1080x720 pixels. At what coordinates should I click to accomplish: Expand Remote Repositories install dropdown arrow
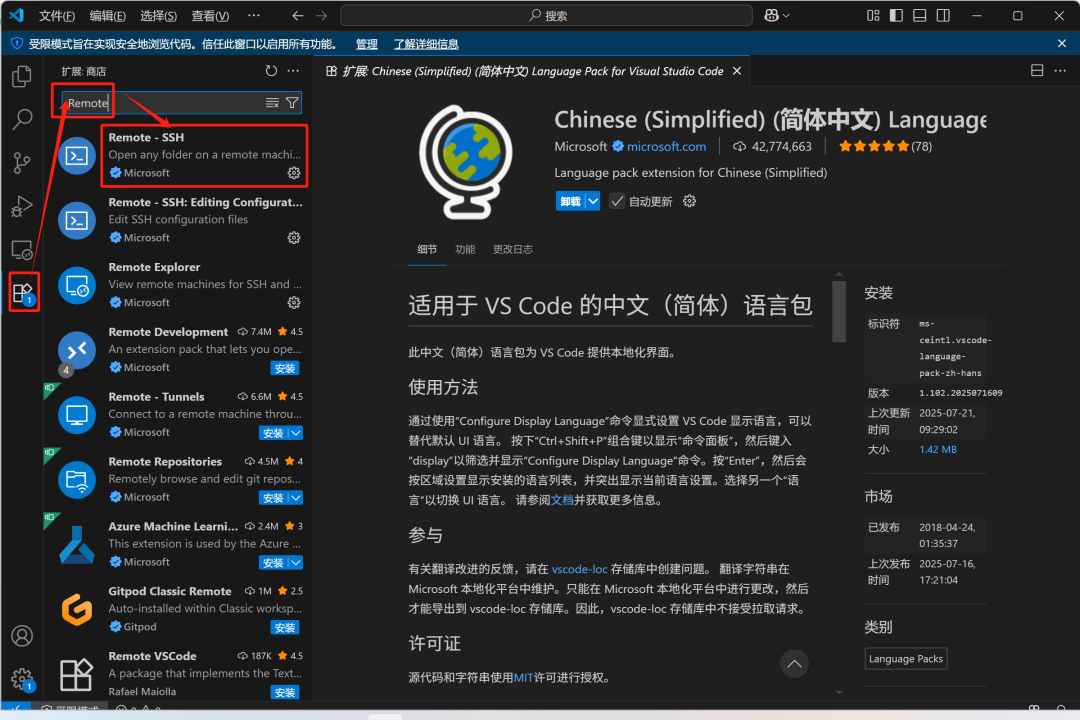click(295, 497)
